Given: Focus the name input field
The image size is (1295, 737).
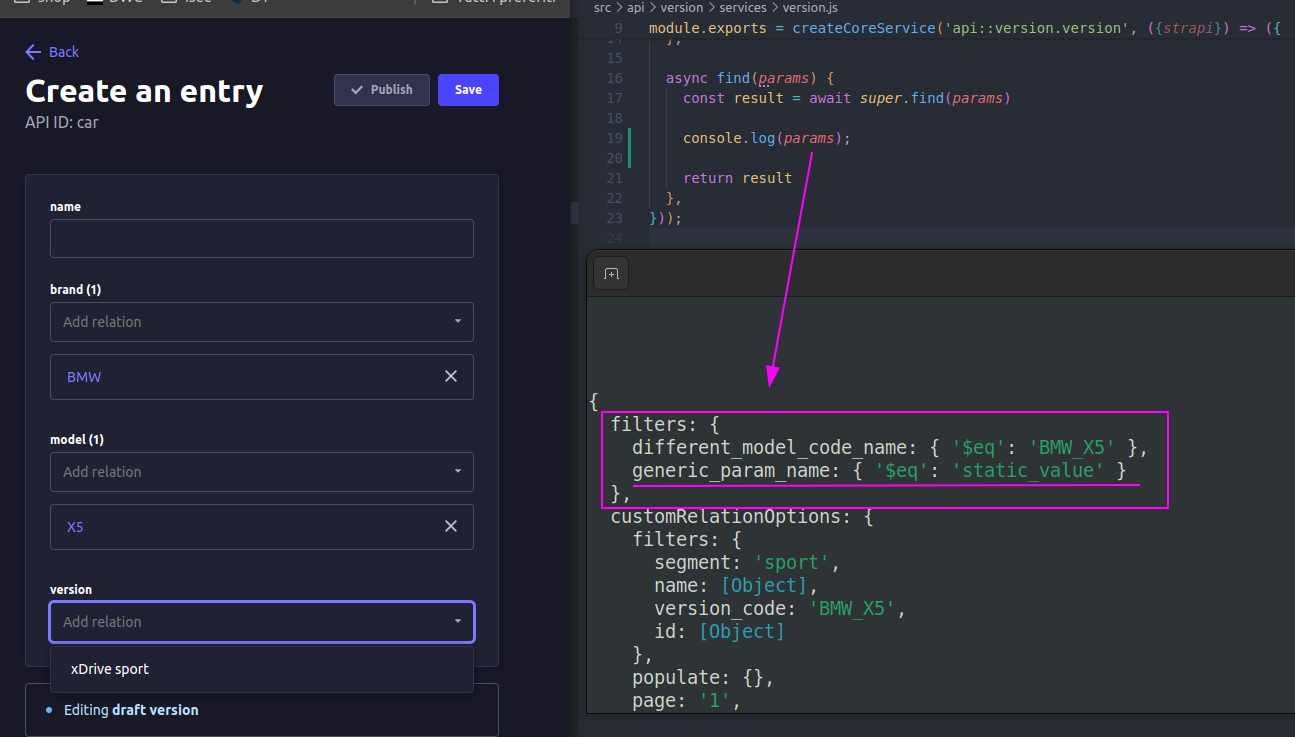Looking at the screenshot, I should coord(262,239).
